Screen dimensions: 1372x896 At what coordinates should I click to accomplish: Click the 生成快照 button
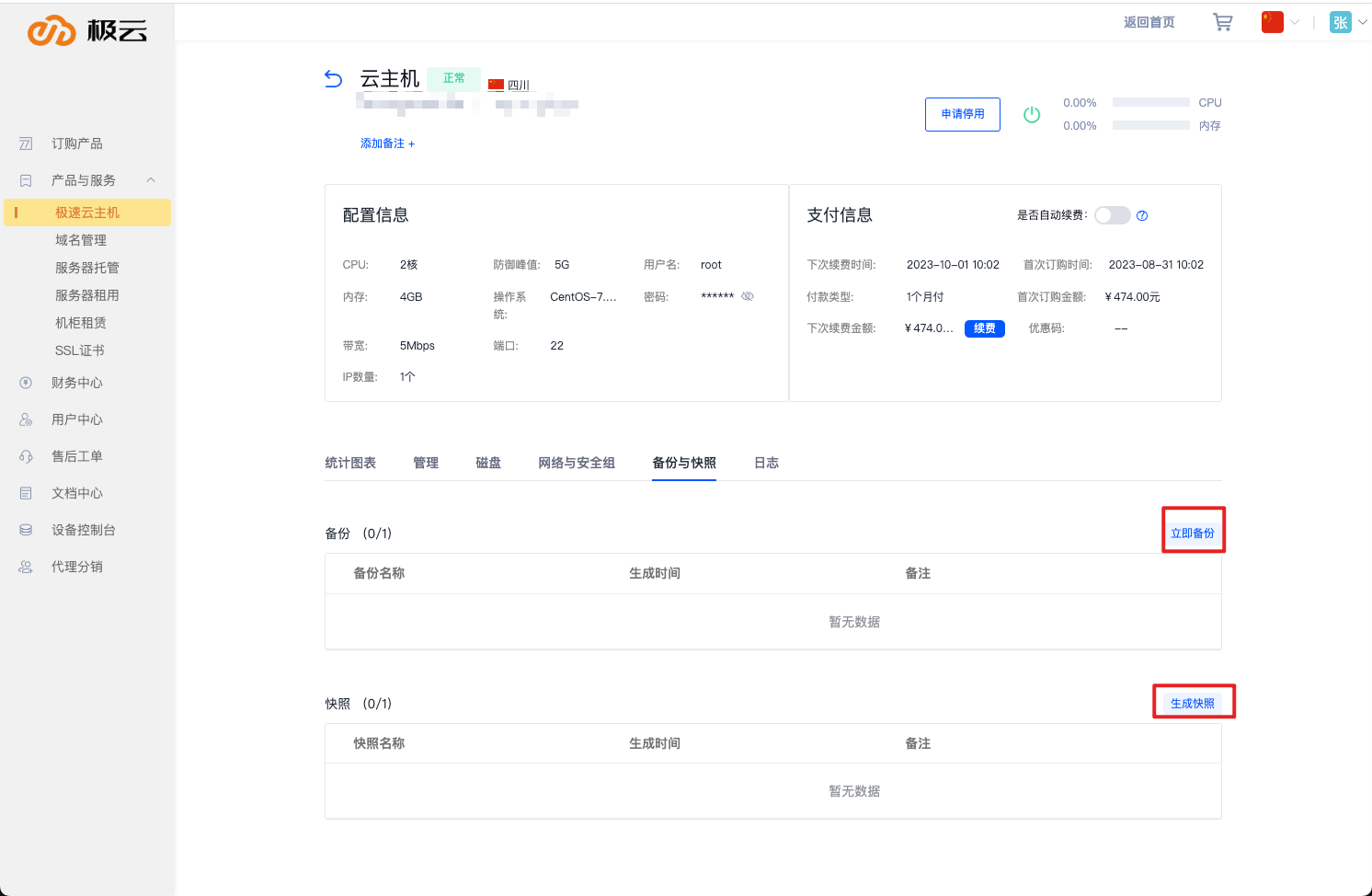(x=1193, y=704)
